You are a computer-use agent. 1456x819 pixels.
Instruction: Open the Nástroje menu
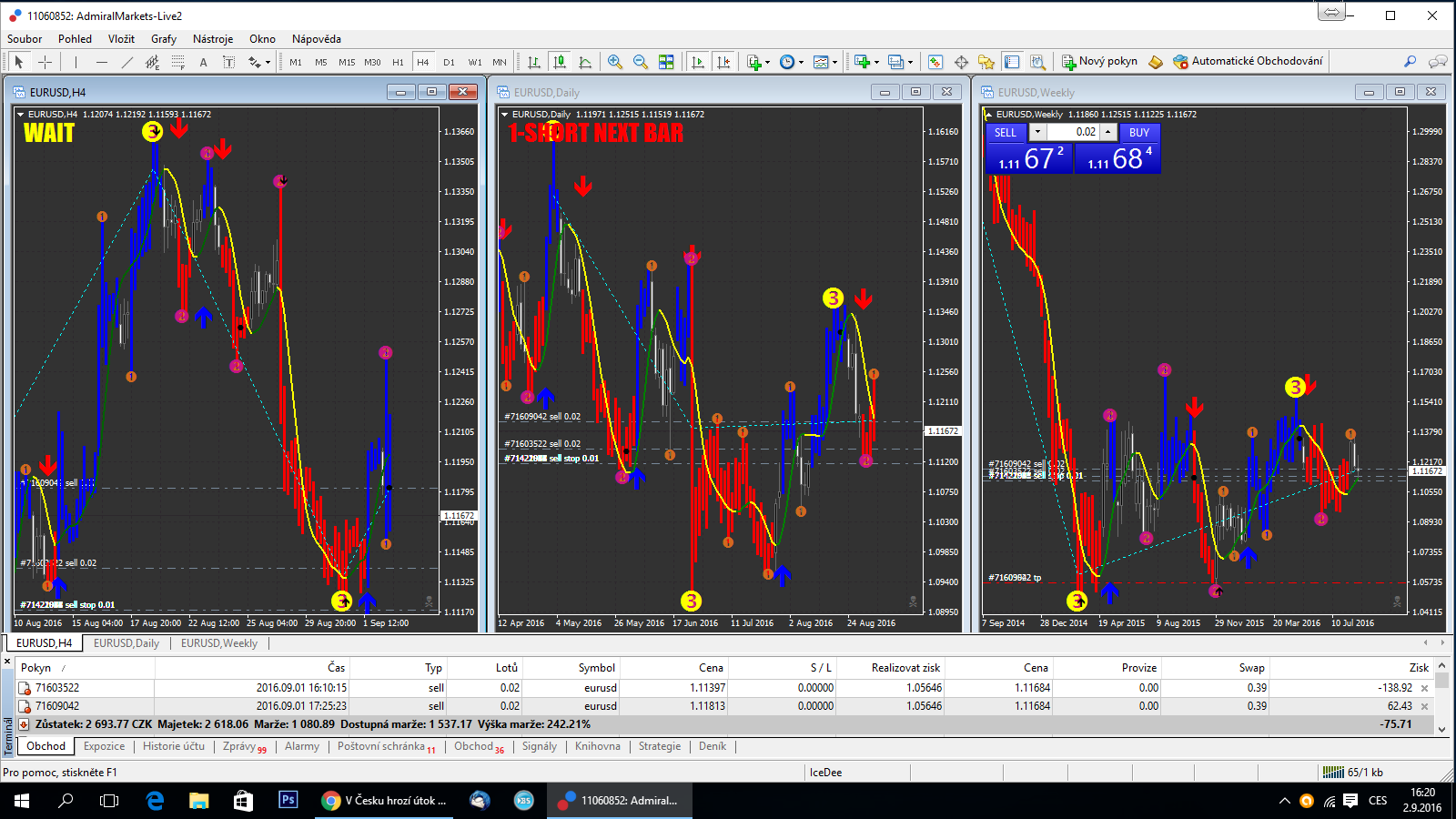pyautogui.click(x=213, y=39)
